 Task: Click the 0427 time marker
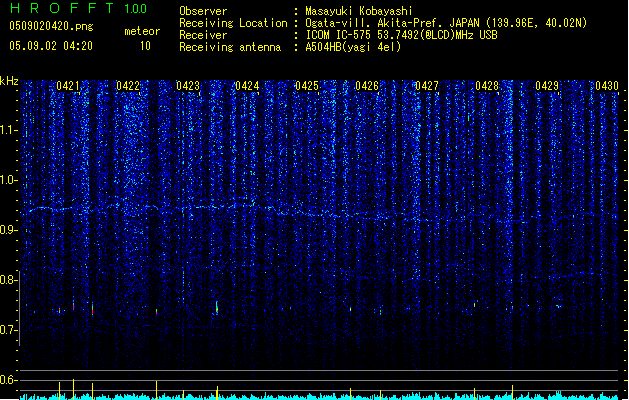pos(427,86)
